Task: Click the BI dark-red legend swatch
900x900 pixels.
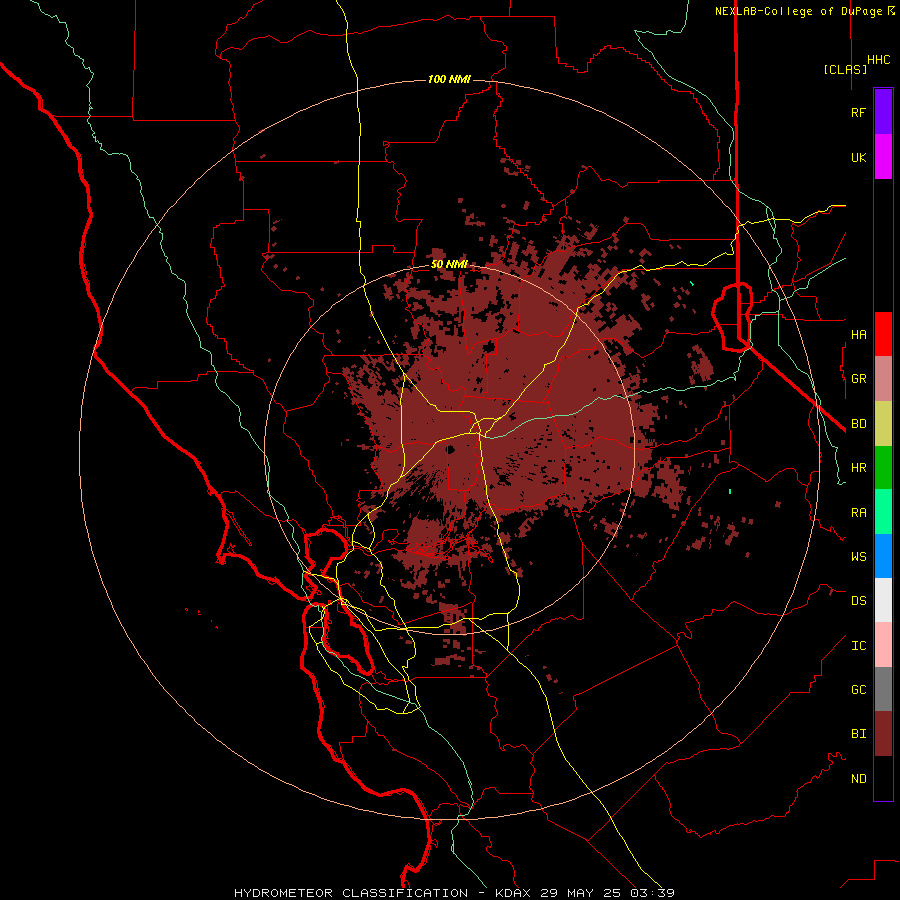Action: [883, 734]
